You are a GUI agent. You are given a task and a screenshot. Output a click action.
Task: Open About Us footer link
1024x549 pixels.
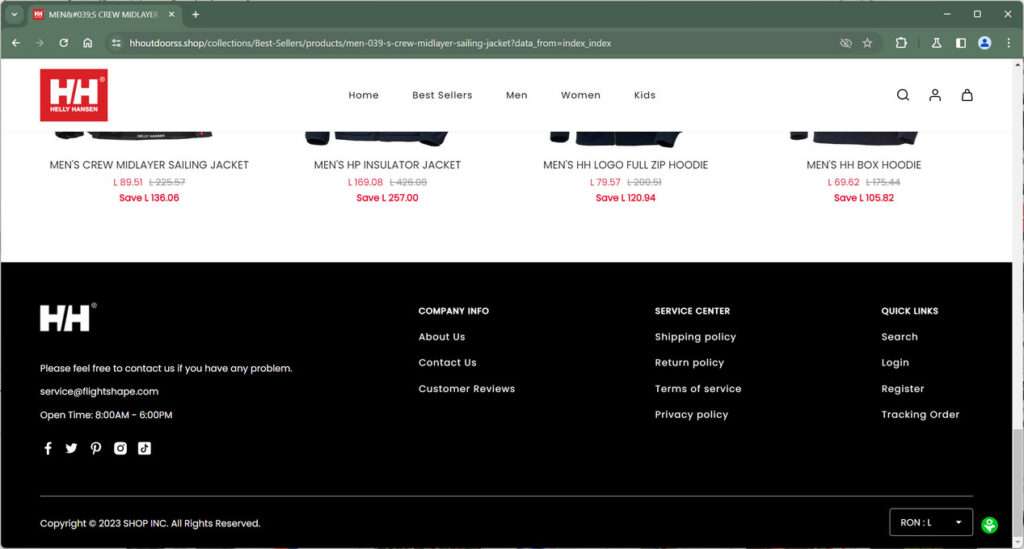tap(441, 337)
